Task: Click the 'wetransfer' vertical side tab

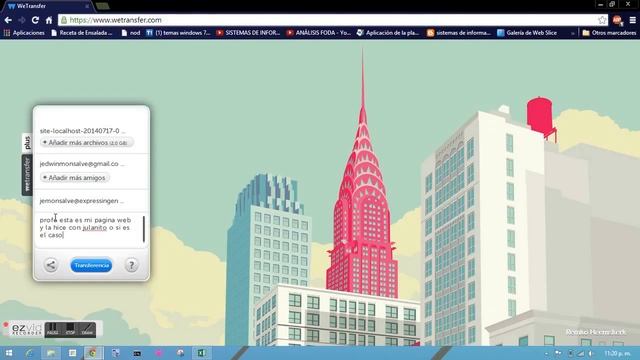Action: 27,175
